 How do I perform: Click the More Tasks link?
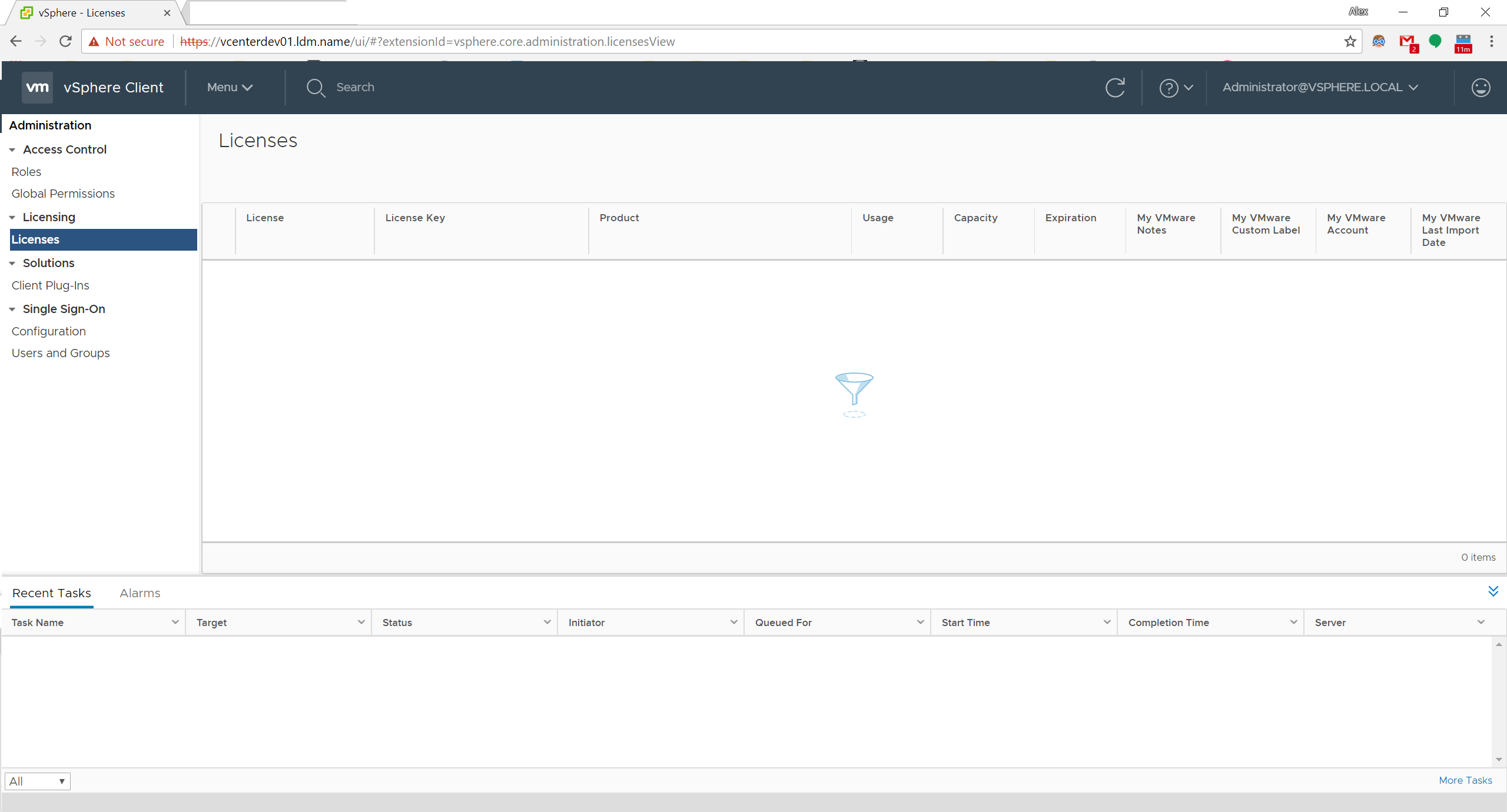[x=1465, y=780]
